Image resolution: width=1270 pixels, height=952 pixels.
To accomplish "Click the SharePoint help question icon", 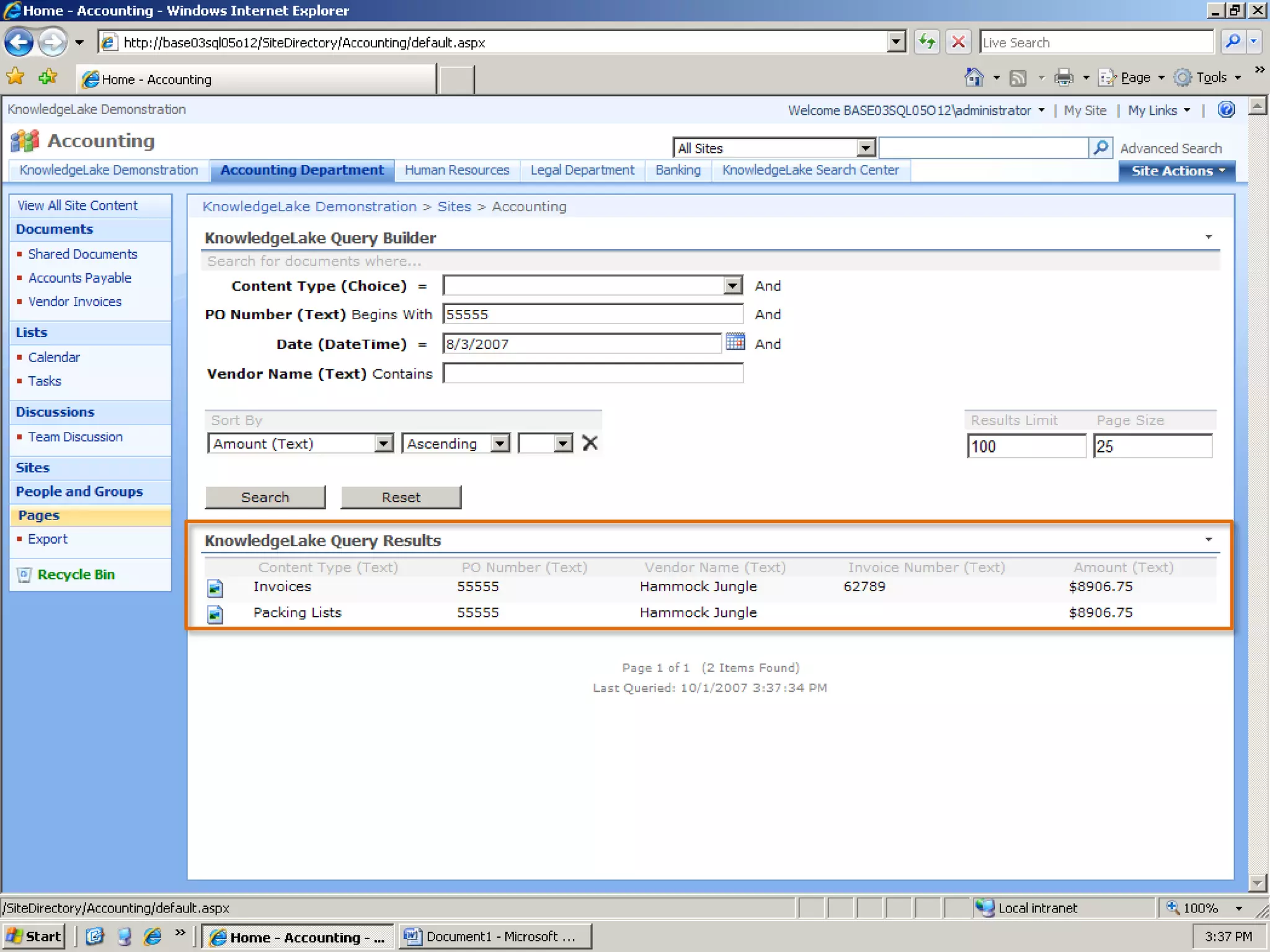I will click(1226, 110).
